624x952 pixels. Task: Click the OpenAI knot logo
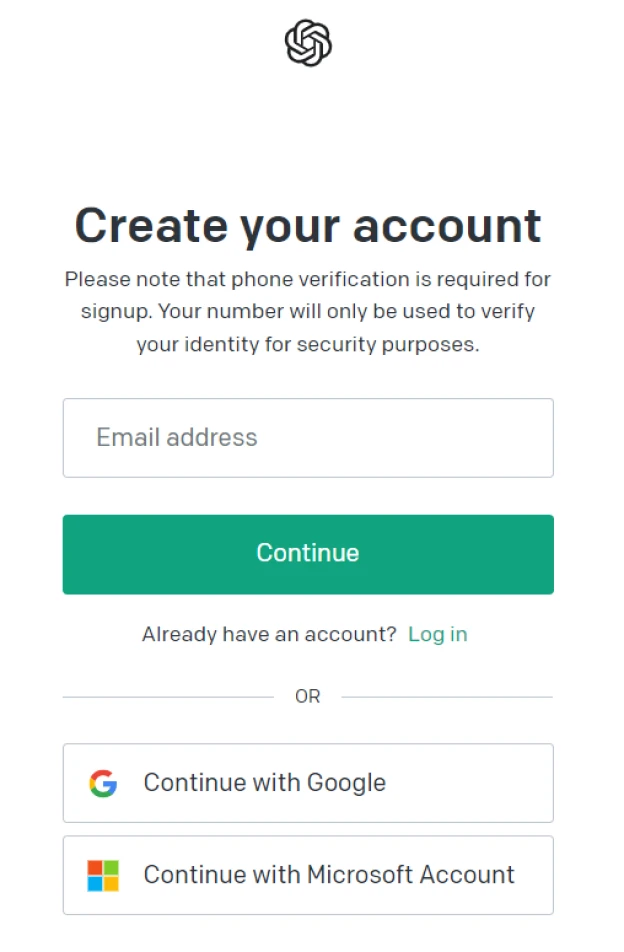click(308, 43)
